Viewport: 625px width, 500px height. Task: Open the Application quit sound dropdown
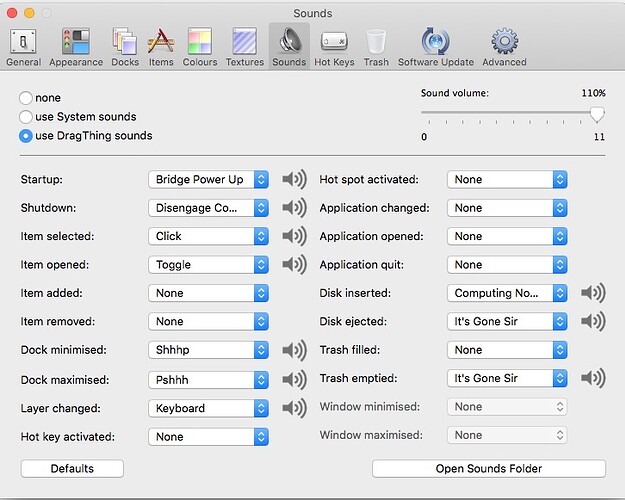(507, 264)
